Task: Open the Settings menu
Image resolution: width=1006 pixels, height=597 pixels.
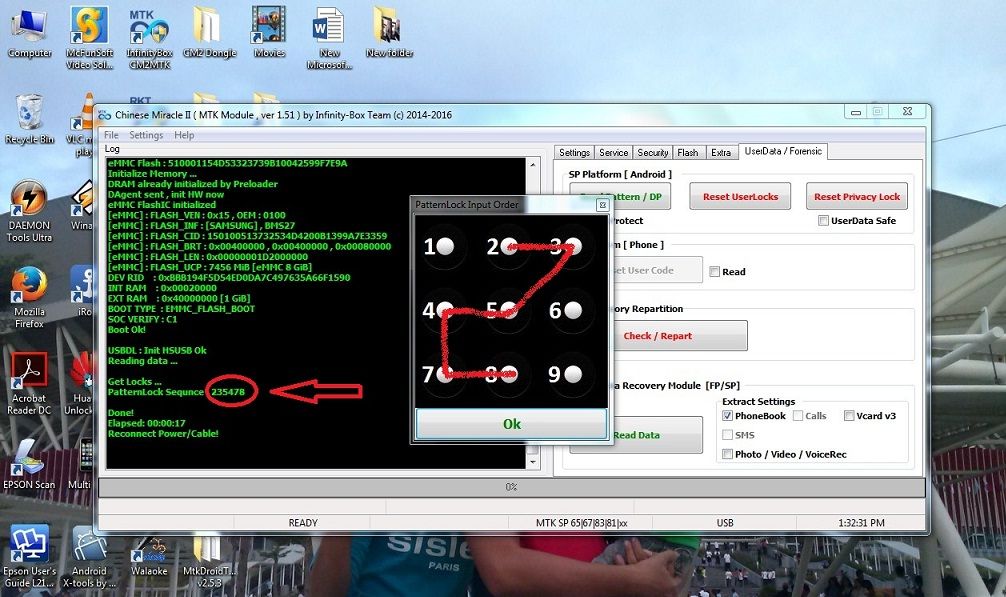Action: (x=146, y=135)
